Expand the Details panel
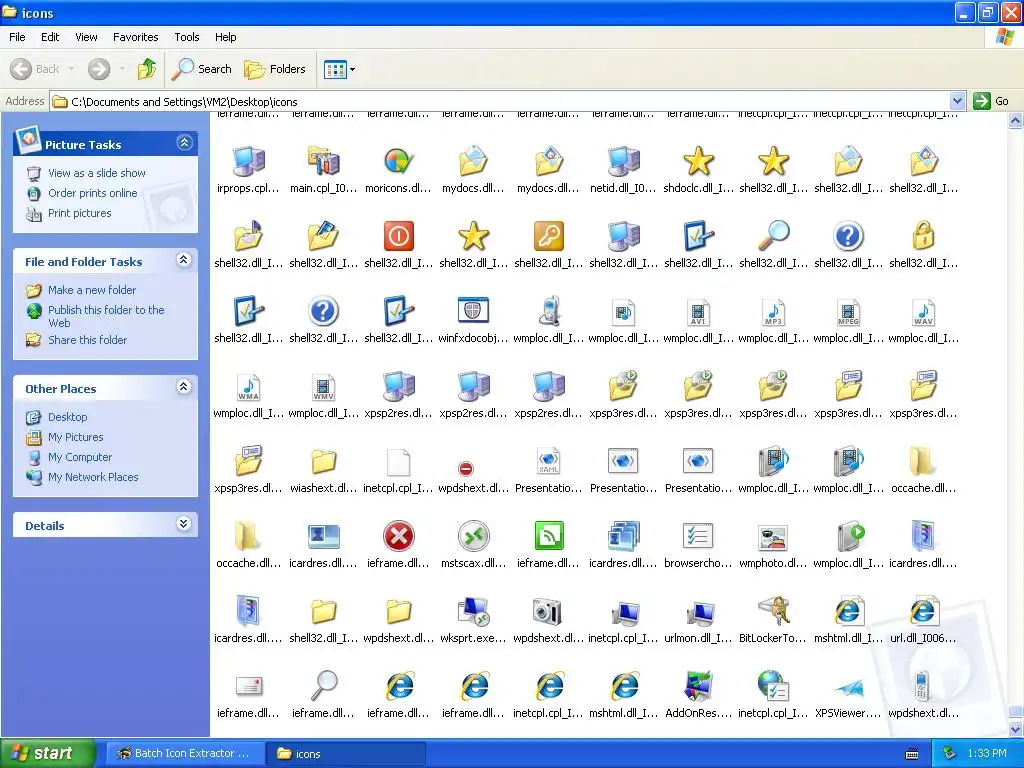Screen dimensions: 1024x768 pos(184,524)
